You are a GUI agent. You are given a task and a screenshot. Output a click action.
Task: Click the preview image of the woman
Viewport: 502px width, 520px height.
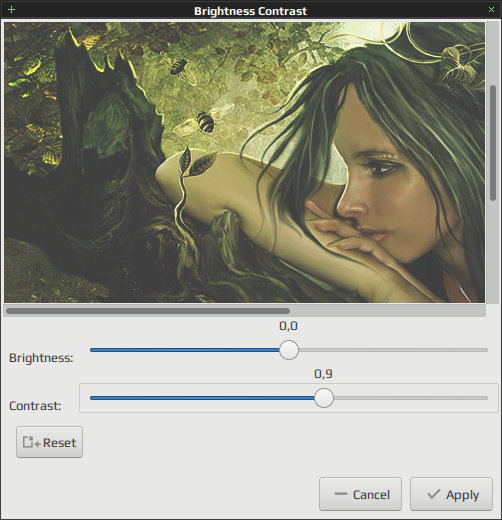(245, 163)
